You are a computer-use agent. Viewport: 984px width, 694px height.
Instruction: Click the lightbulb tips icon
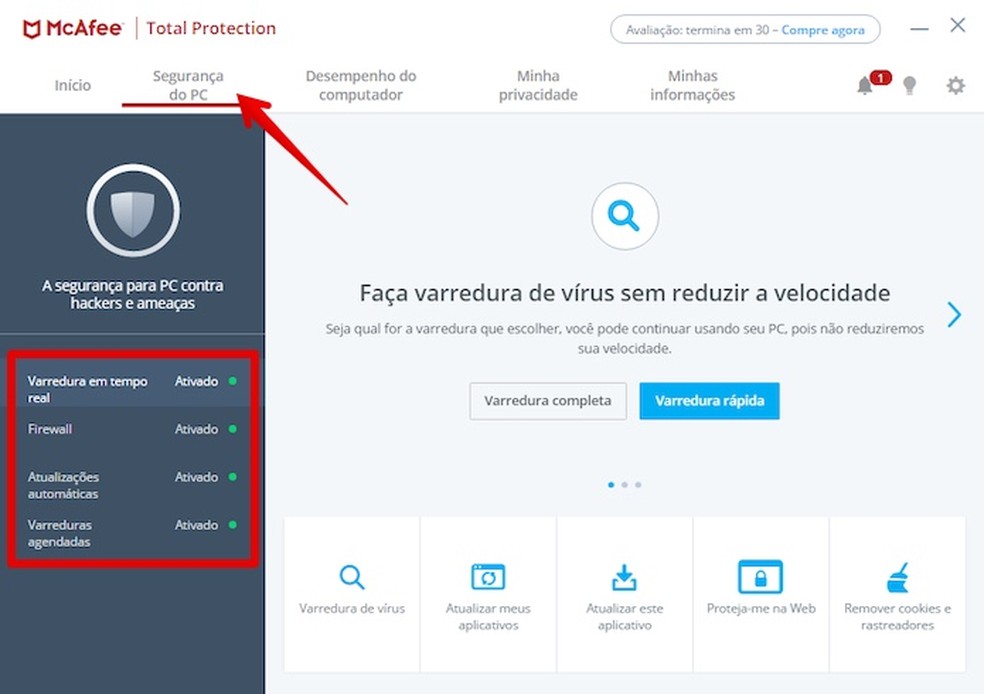click(x=909, y=85)
